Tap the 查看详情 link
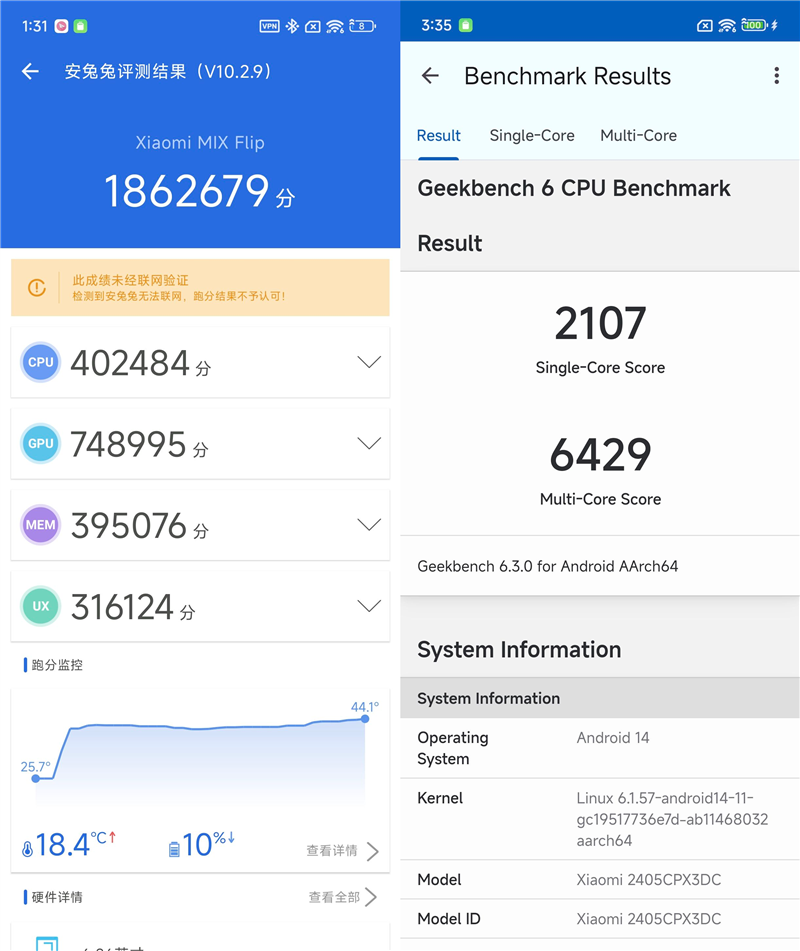800x951 pixels. pyautogui.click(x=332, y=851)
